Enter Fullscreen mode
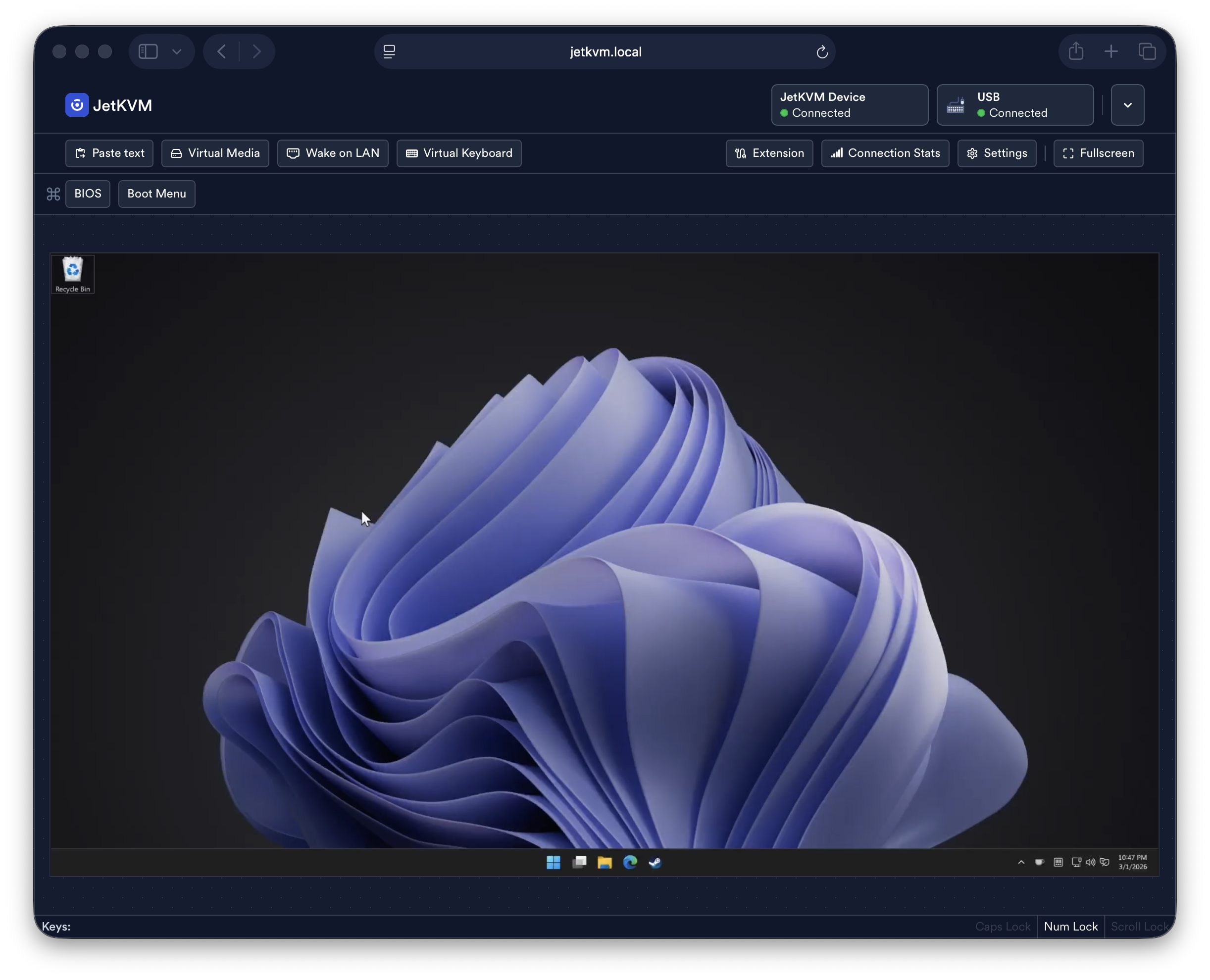 coord(1099,153)
